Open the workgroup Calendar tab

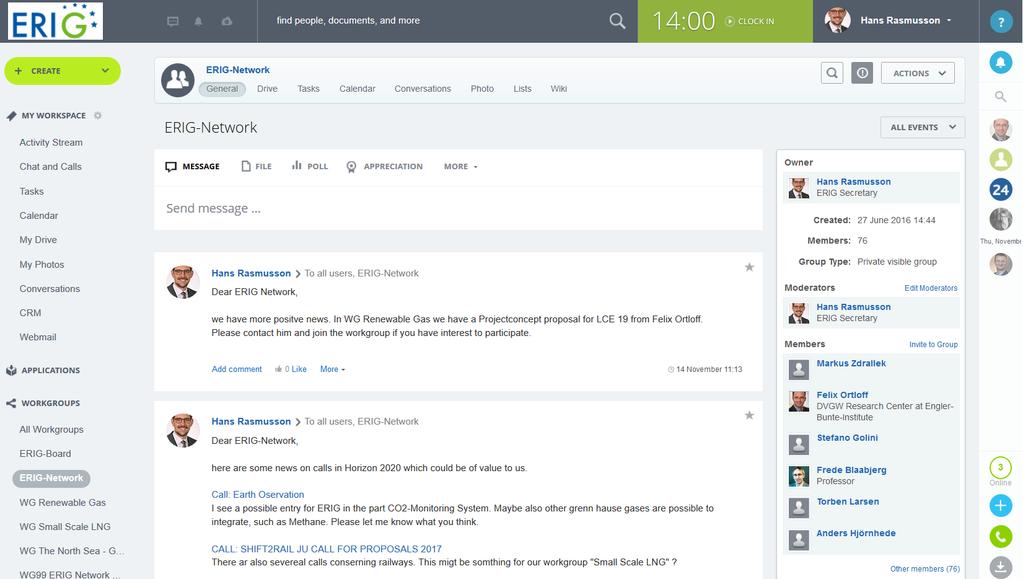click(x=358, y=89)
